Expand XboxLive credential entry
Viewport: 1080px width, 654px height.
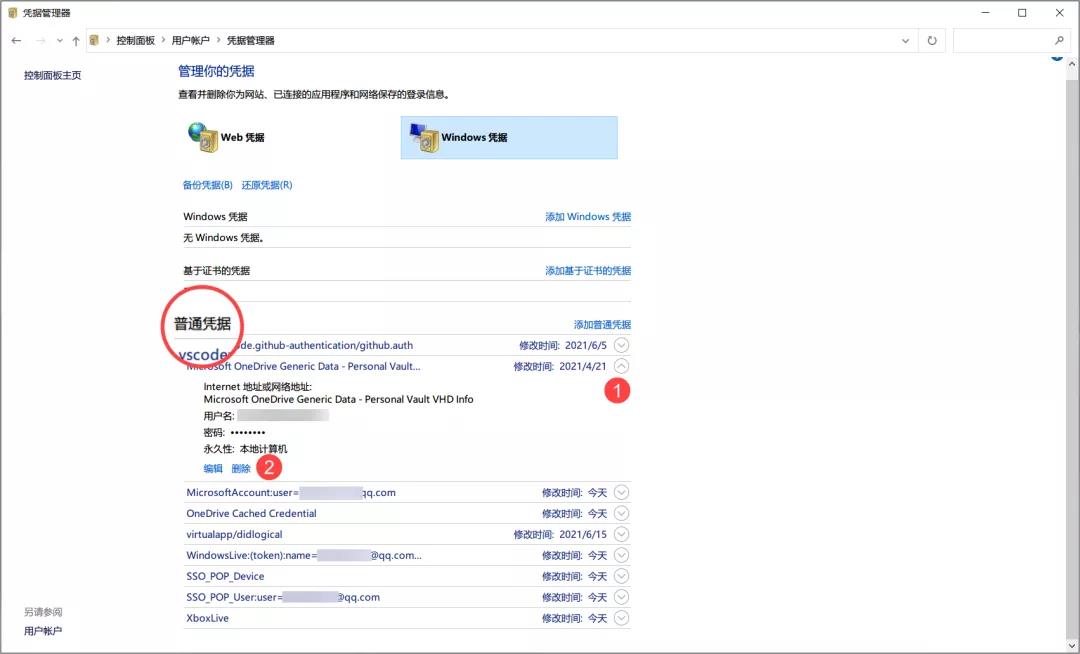pos(621,618)
